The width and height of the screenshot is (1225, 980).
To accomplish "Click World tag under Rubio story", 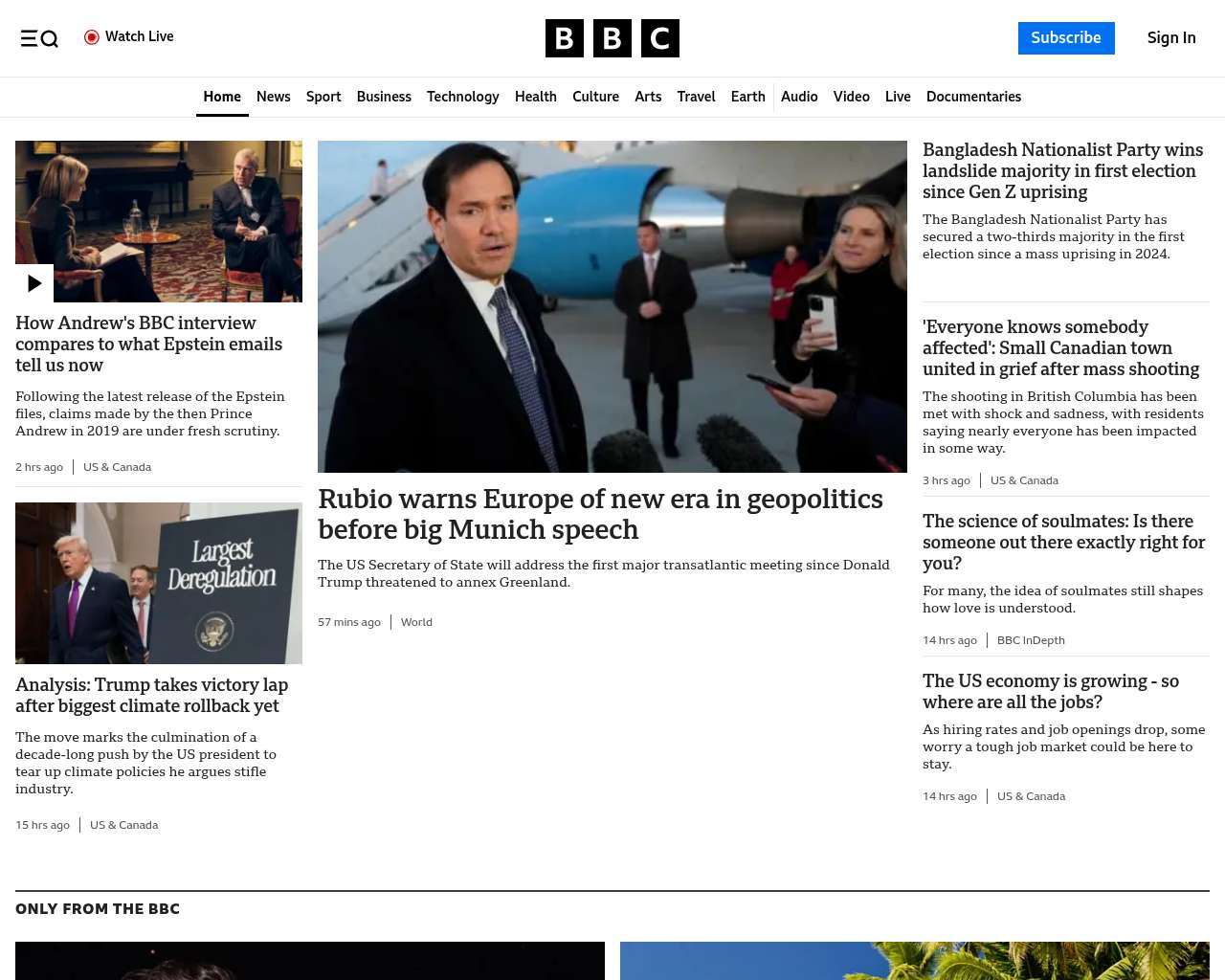I will click(416, 622).
